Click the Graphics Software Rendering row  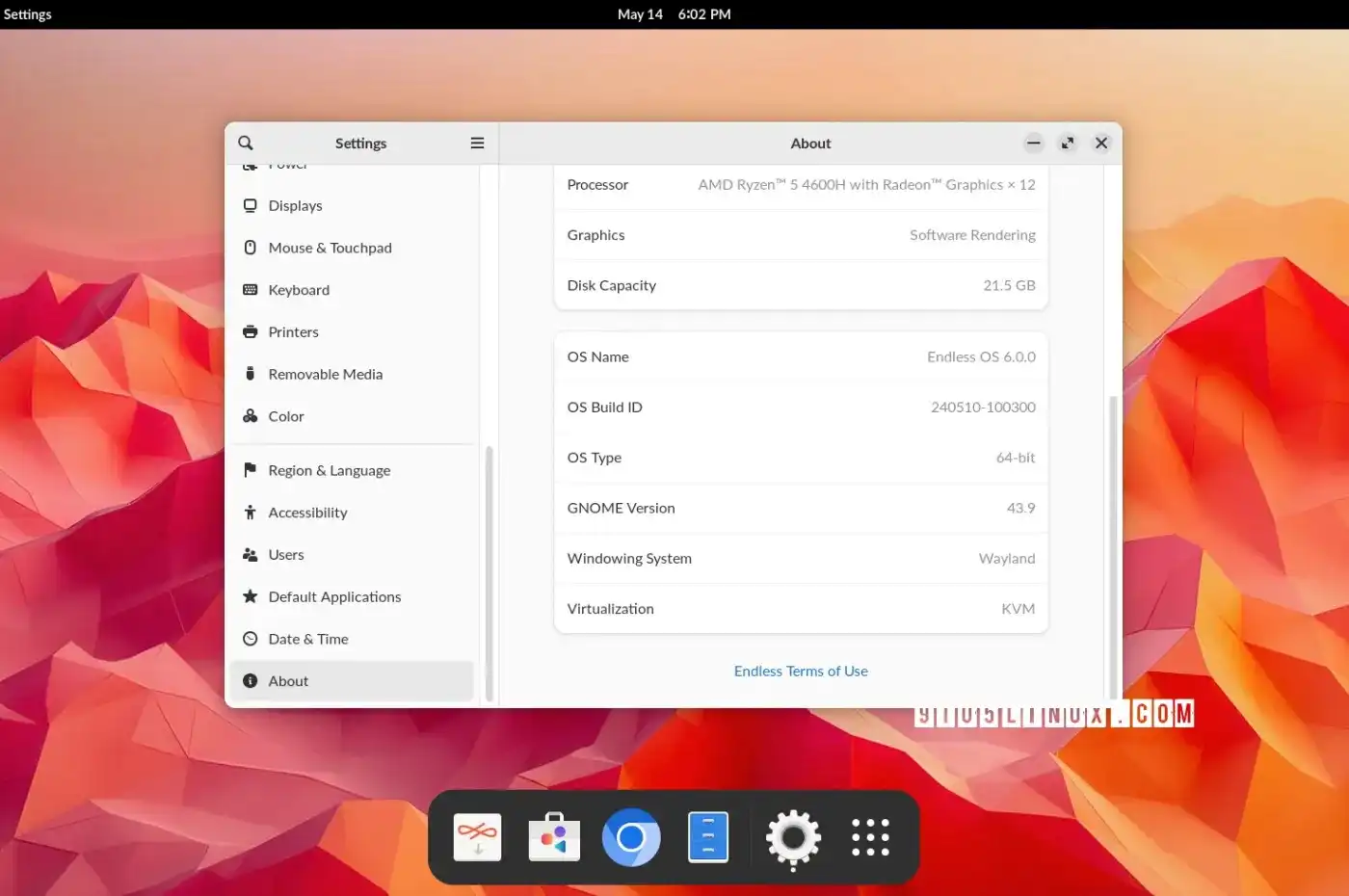(801, 235)
